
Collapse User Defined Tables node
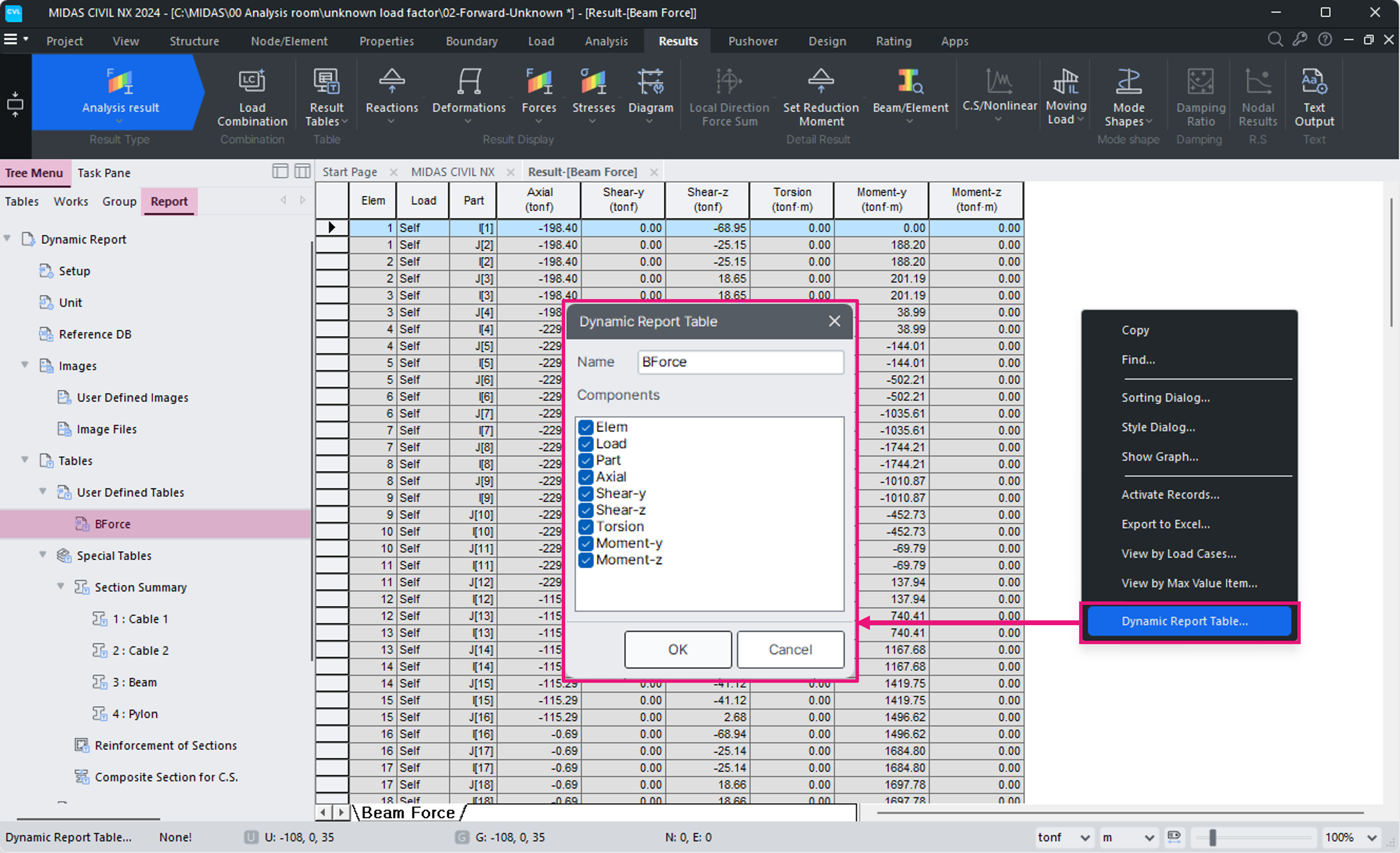pyautogui.click(x=43, y=491)
